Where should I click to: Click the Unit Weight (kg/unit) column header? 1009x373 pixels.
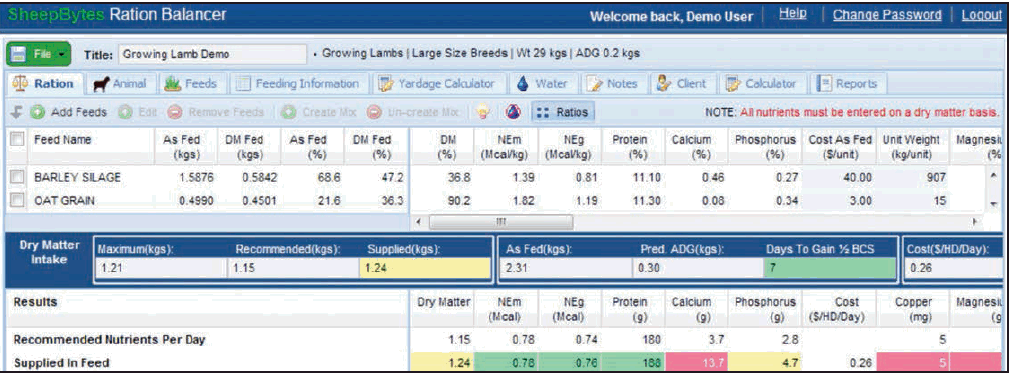coord(911,147)
